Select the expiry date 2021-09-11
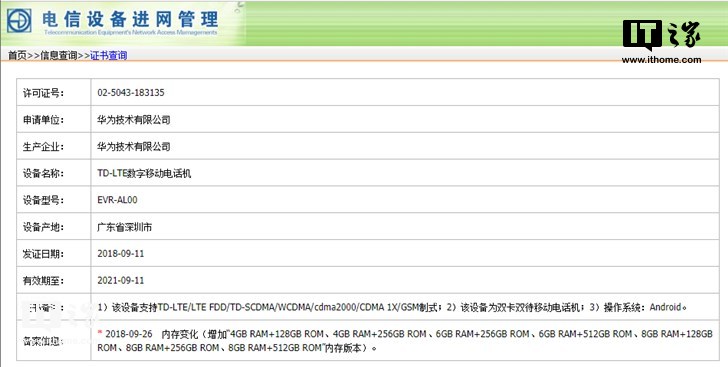The image size is (728, 367). (x=121, y=281)
